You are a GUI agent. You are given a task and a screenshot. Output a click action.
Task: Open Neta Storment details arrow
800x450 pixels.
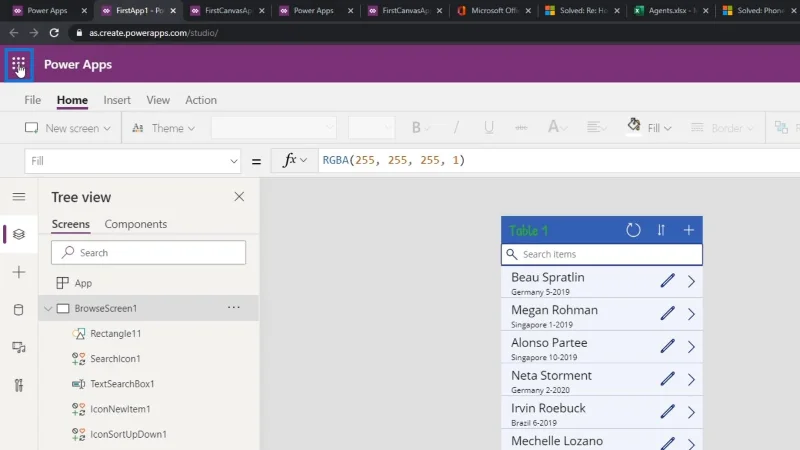691,380
